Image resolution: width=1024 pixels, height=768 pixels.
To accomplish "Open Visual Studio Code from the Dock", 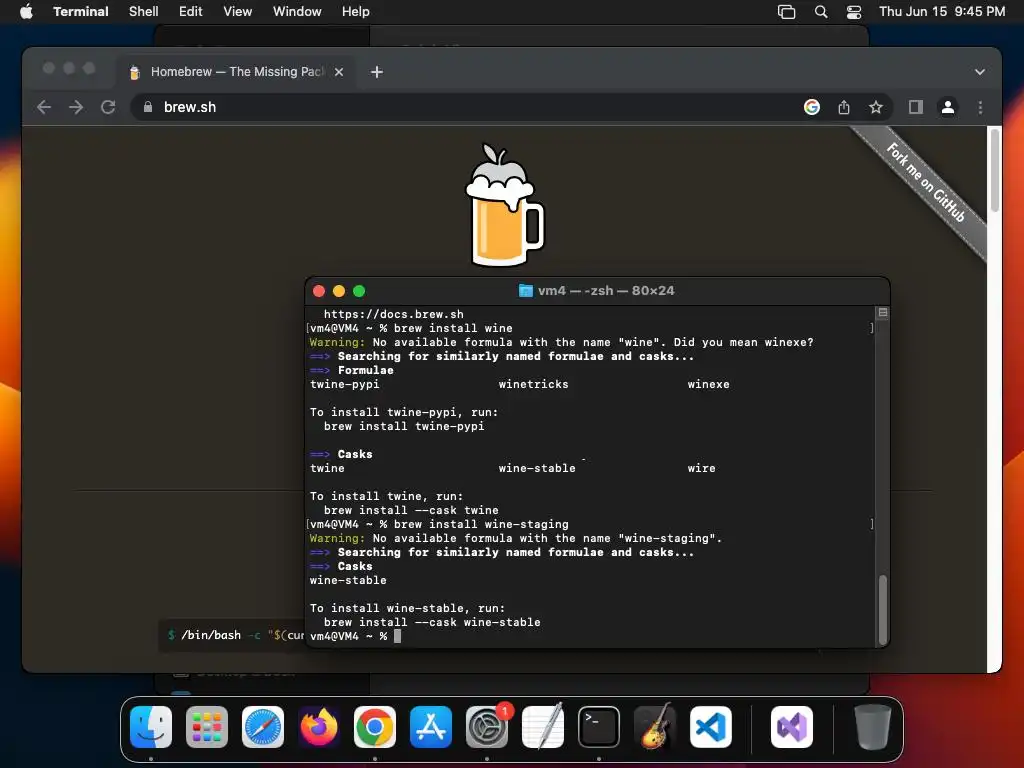I will click(711, 727).
